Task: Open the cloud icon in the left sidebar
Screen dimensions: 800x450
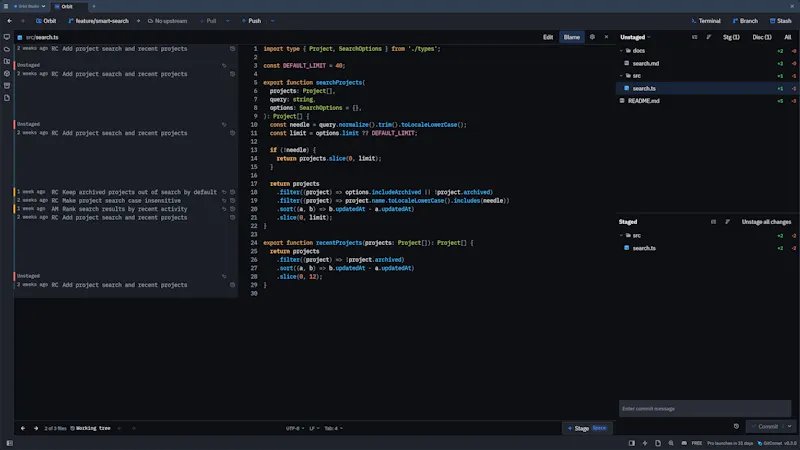Action: 7,49
